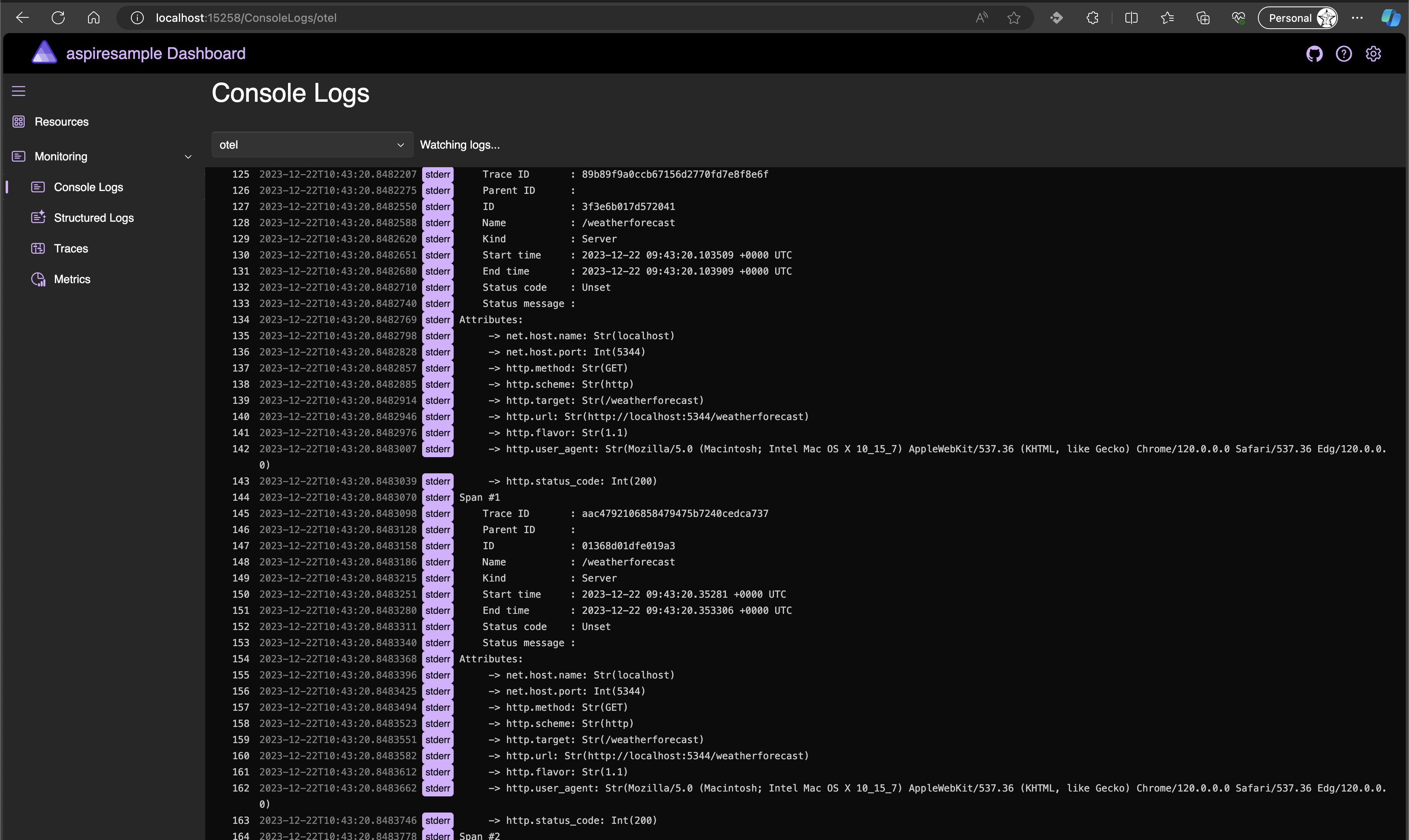The image size is (1409, 840).
Task: Open dashboard settings gear icon
Action: tap(1373, 54)
